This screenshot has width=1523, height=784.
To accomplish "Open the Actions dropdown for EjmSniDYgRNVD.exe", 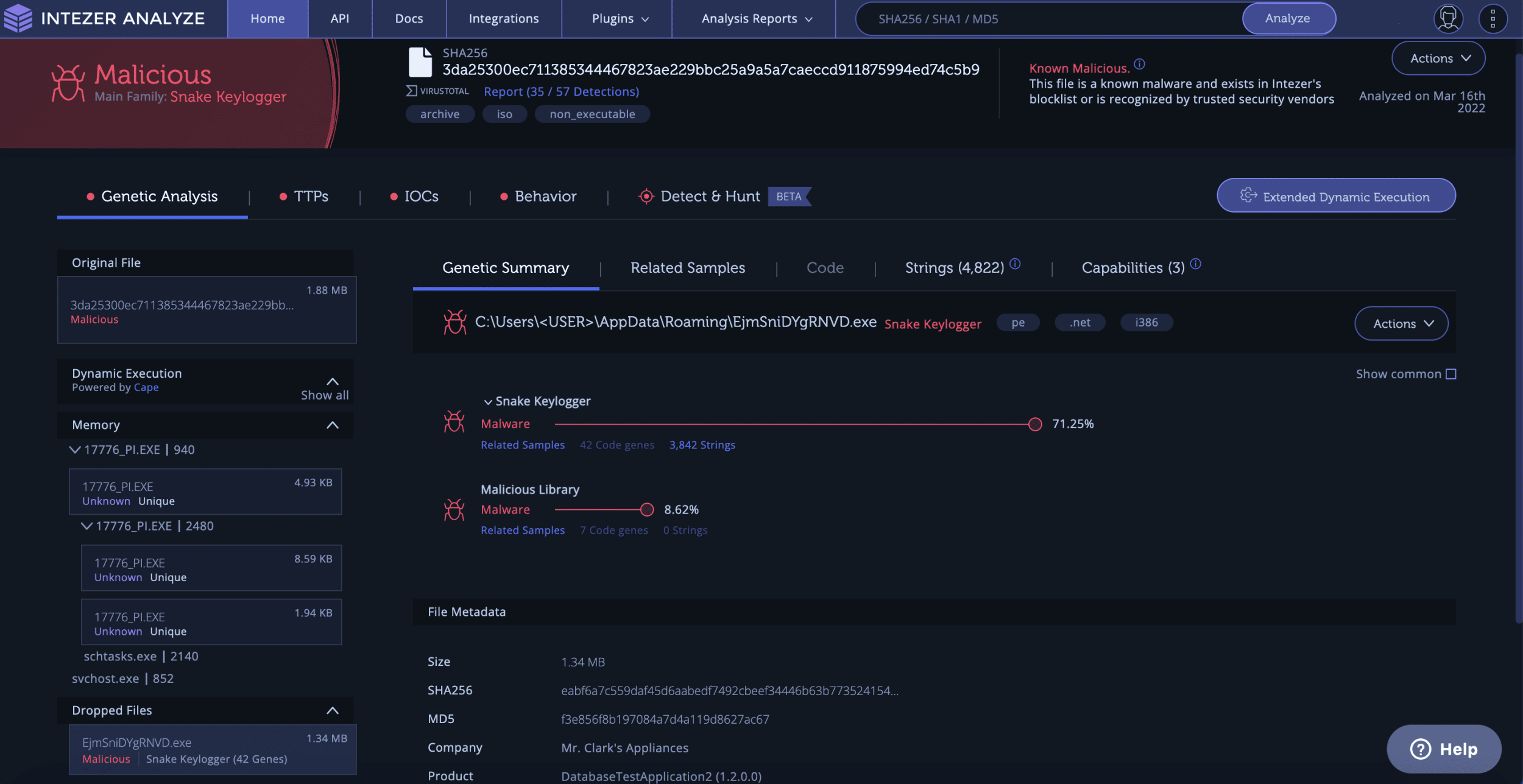I will (1401, 323).
